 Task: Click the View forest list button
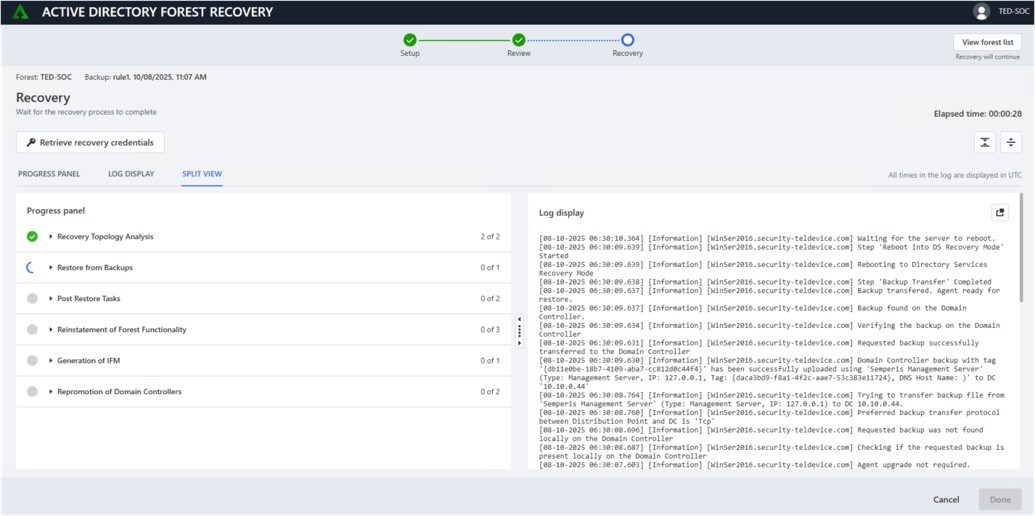click(x=987, y=42)
